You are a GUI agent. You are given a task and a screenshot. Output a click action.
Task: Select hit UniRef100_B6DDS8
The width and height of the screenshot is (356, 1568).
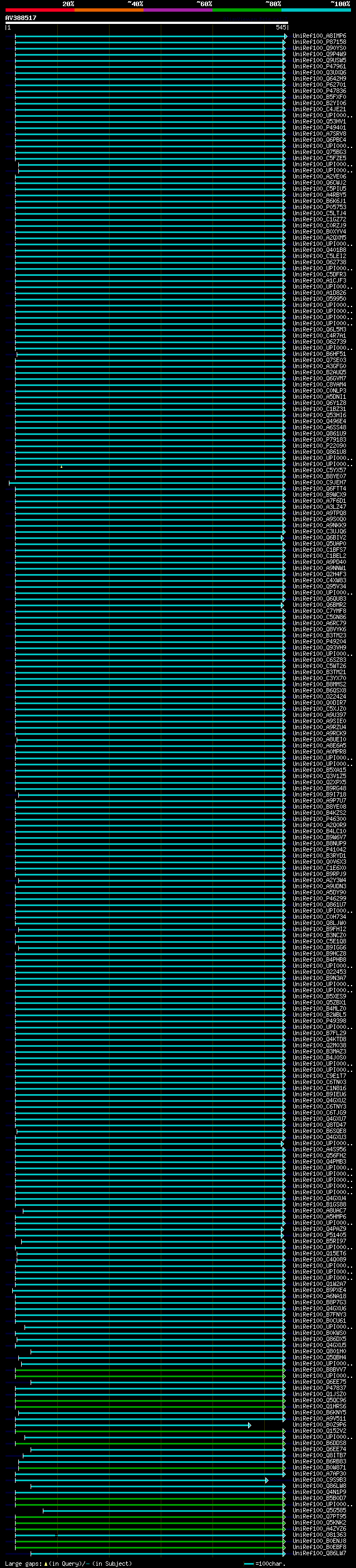pos(319,1443)
